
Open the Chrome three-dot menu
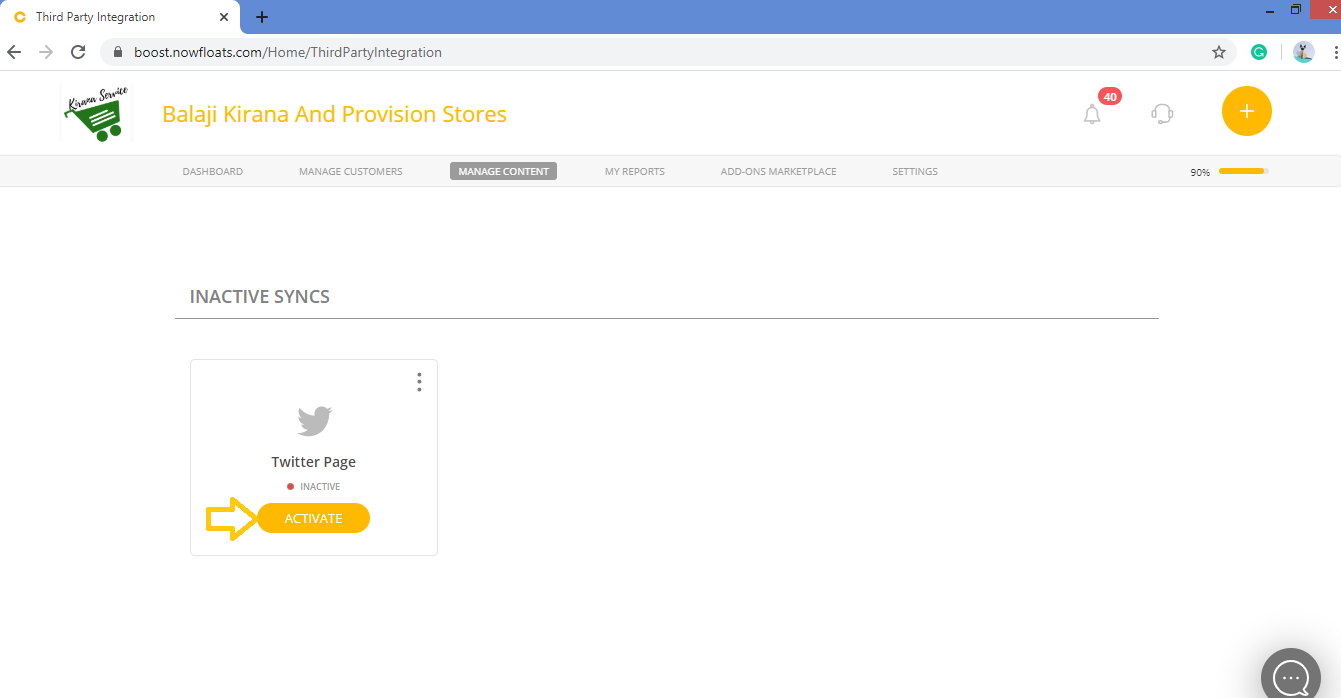coord(1334,52)
